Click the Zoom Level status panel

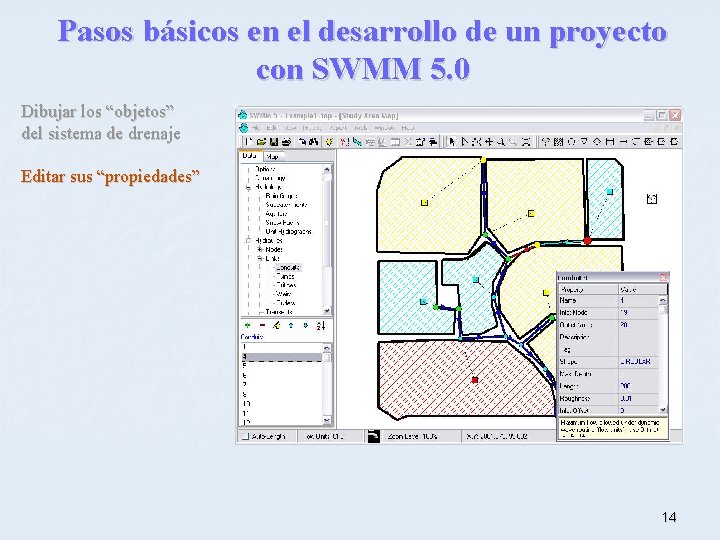[x=420, y=436]
